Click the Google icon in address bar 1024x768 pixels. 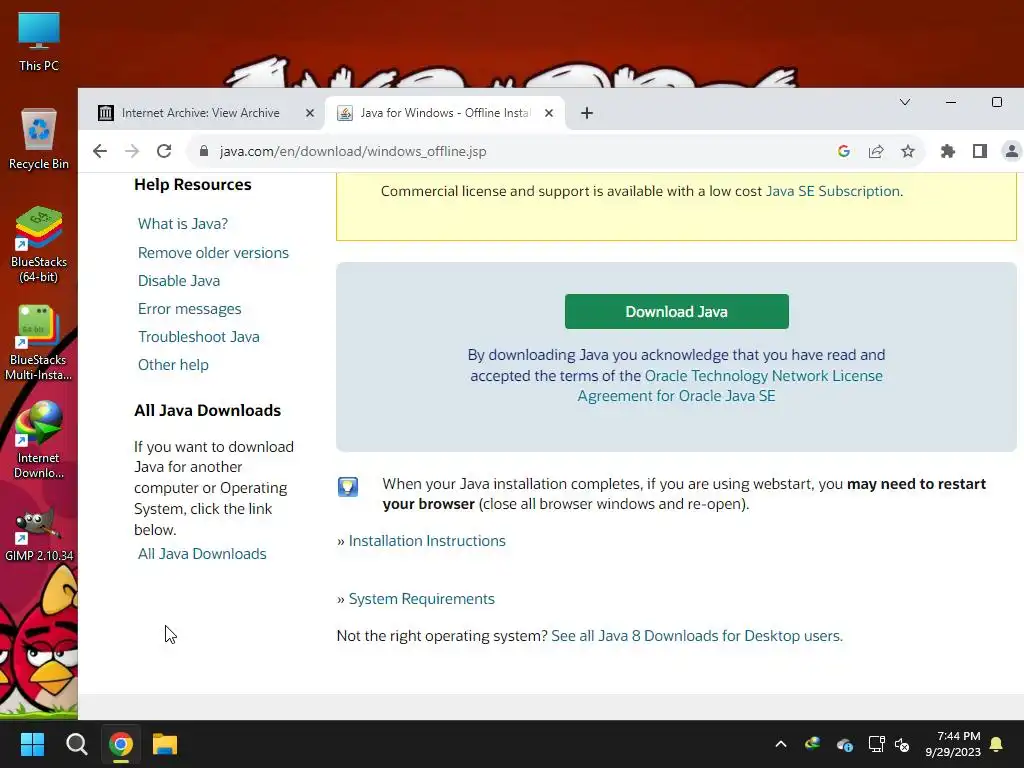[x=844, y=152]
